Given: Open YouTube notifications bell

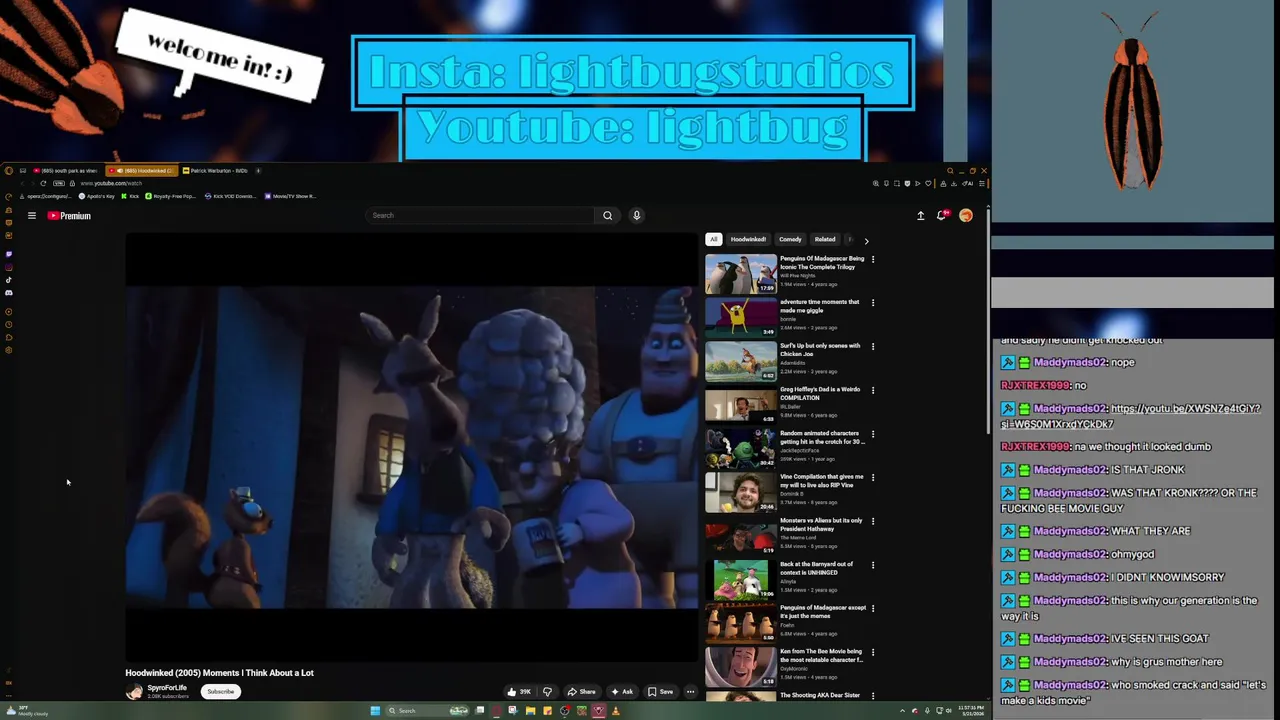Looking at the screenshot, I should (x=941, y=215).
